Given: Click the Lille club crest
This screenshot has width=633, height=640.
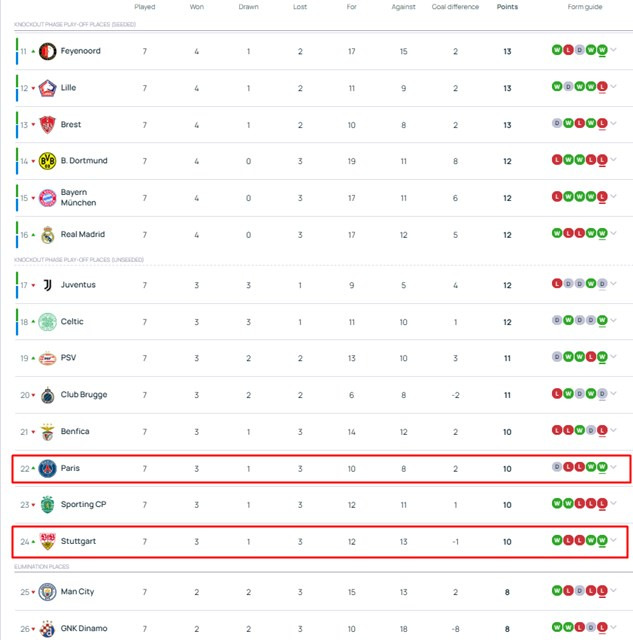Looking at the screenshot, I should coord(47,88).
